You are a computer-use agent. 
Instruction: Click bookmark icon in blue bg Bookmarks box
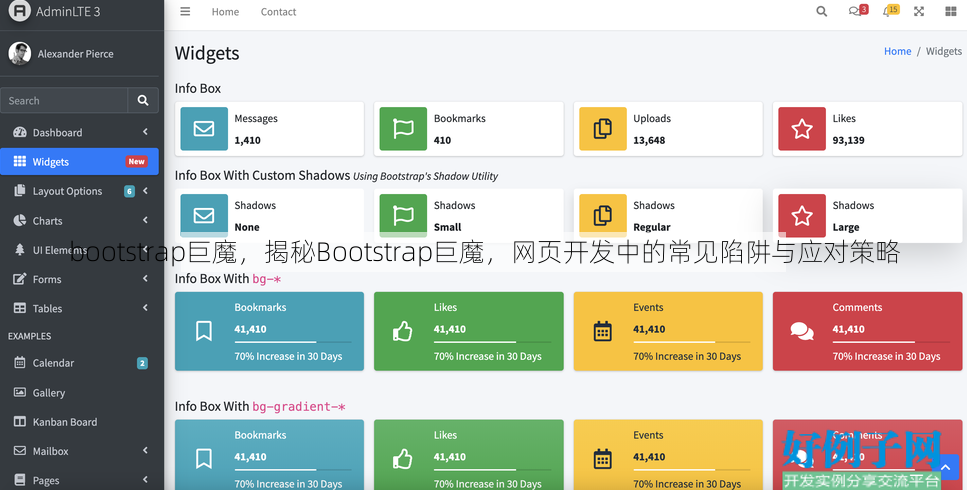tap(204, 331)
